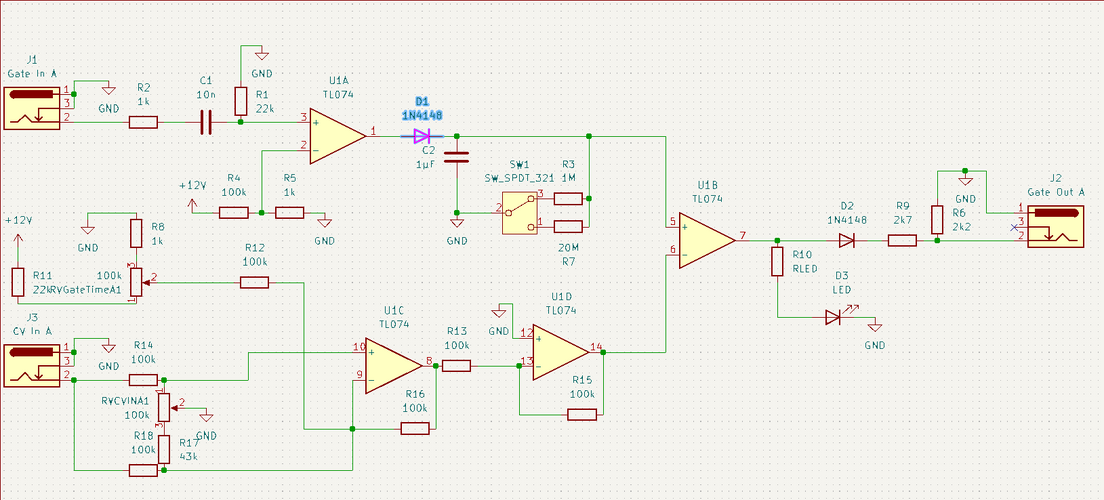The image size is (1104, 500).
Task: Select resistor R8 1k symbol
Action: click(136, 232)
